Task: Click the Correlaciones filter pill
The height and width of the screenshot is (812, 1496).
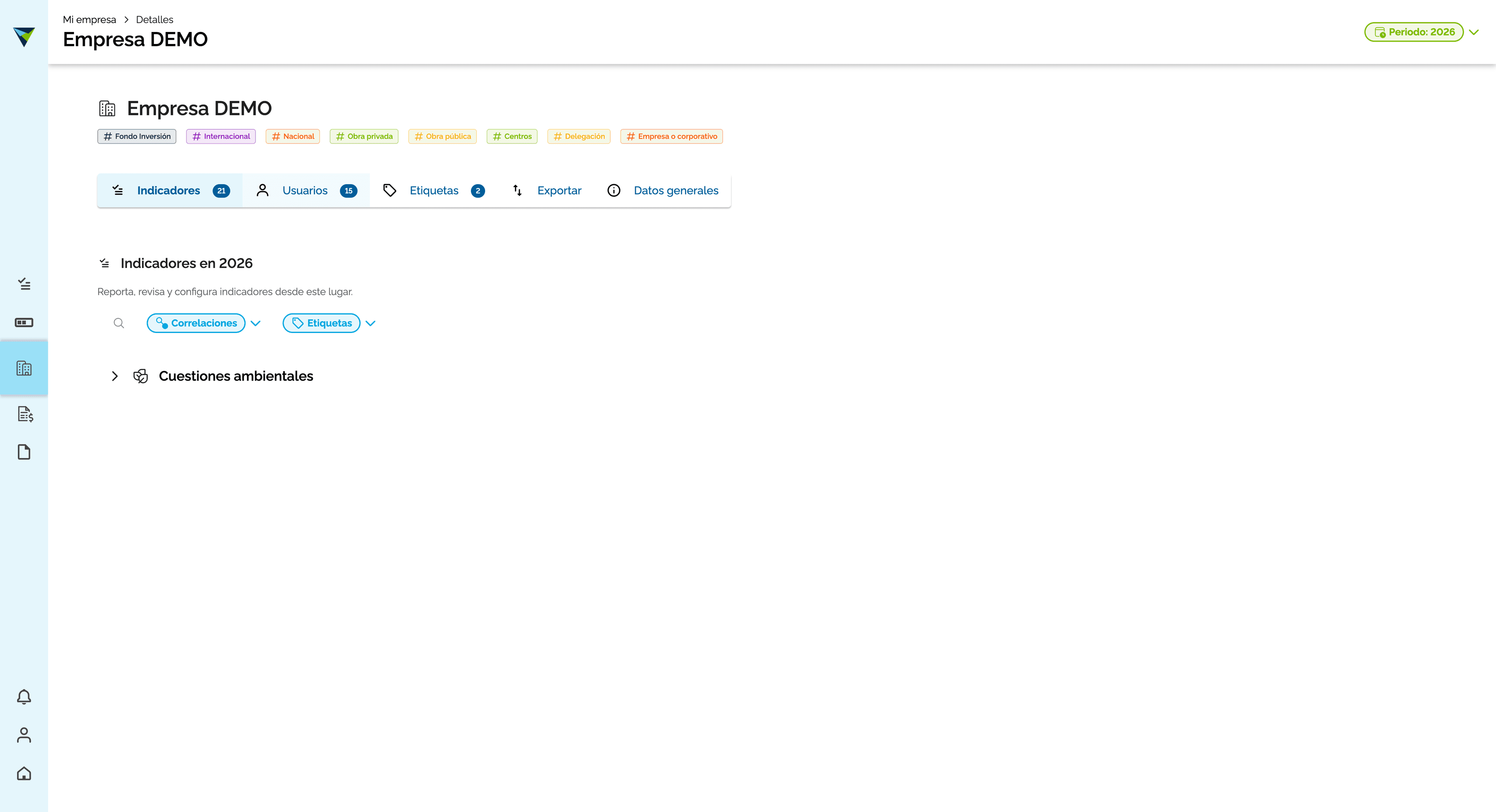Action: (x=196, y=323)
